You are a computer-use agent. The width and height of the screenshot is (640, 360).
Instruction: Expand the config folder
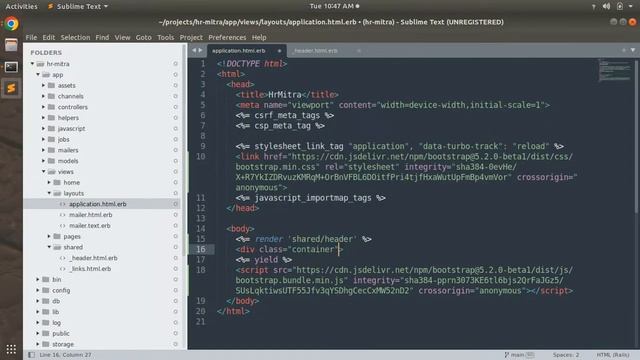[38, 290]
